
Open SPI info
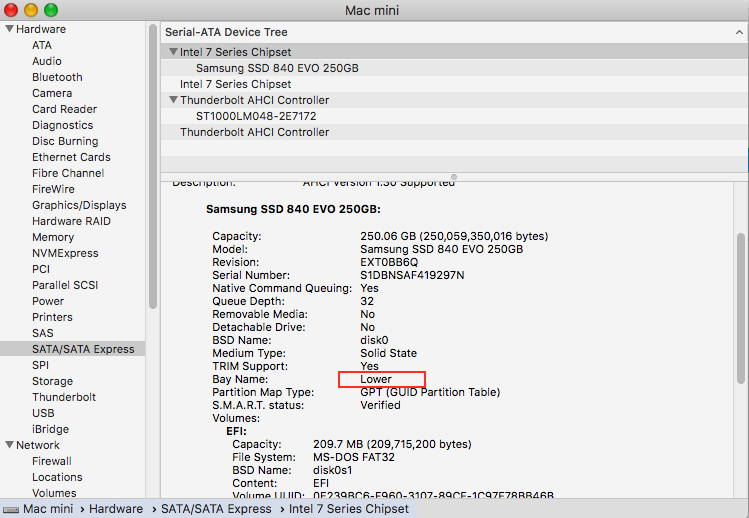coord(41,366)
